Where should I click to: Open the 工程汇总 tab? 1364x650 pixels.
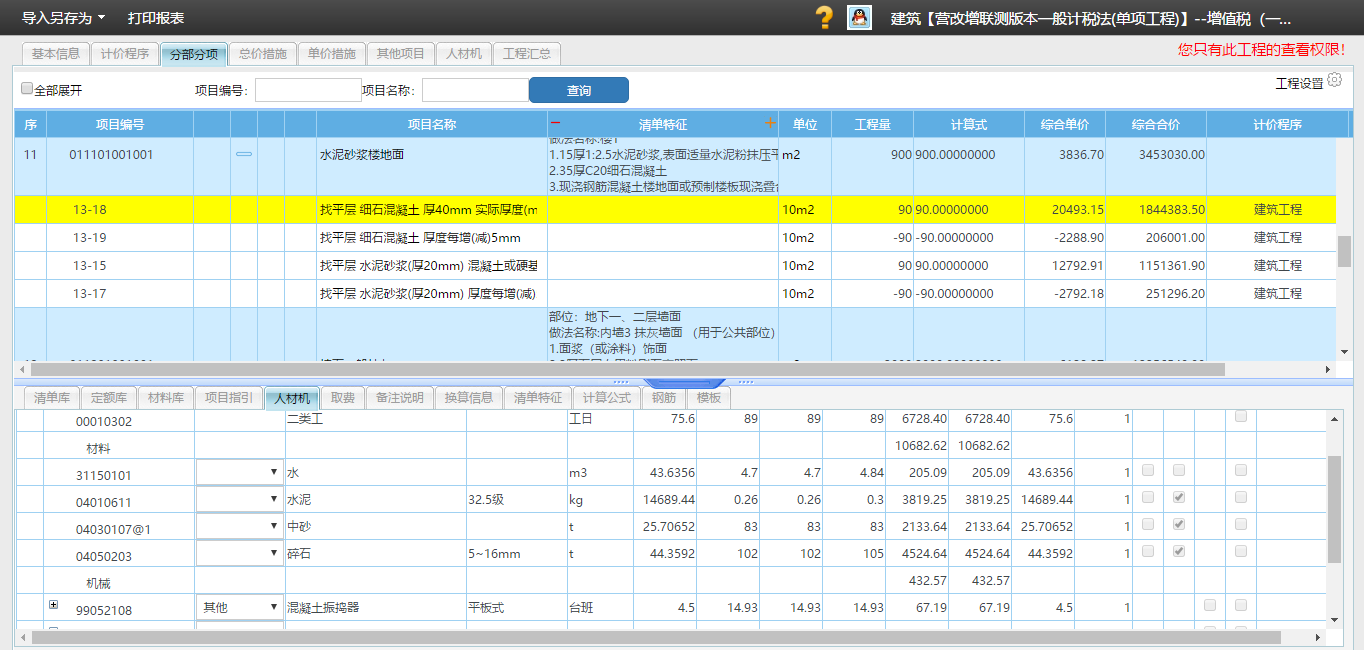(527, 54)
